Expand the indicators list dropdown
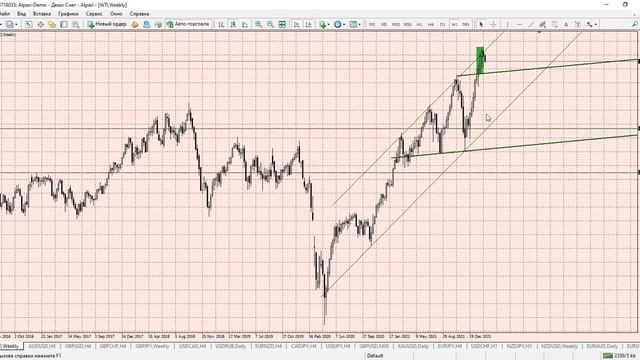This screenshot has width=640, height=360. 329,24
